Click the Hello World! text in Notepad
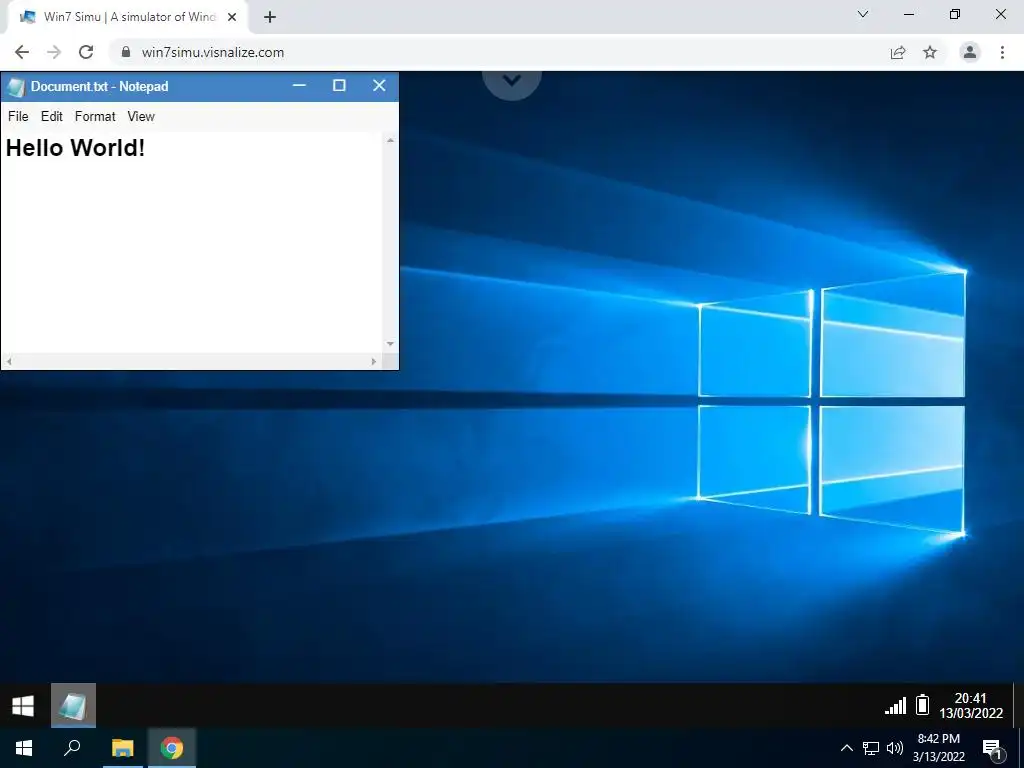 [75, 148]
